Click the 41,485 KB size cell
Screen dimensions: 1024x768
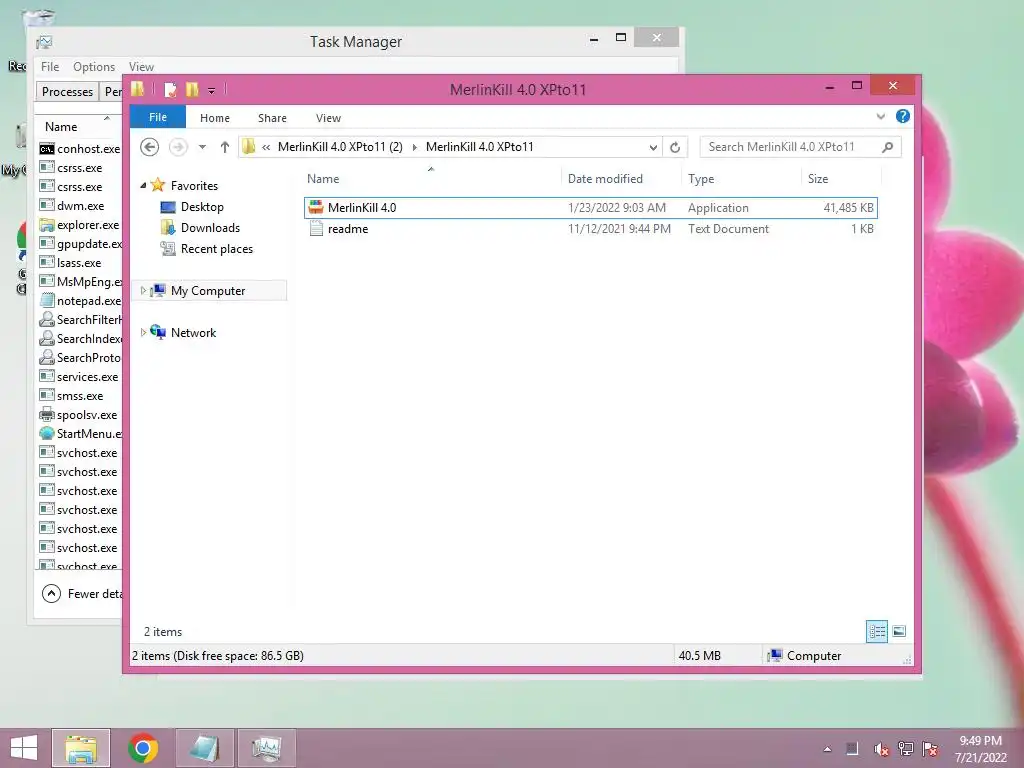click(x=848, y=208)
